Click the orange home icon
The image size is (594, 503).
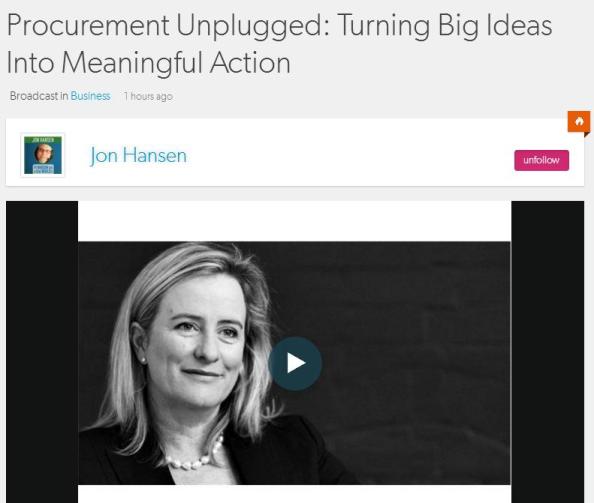point(579,122)
